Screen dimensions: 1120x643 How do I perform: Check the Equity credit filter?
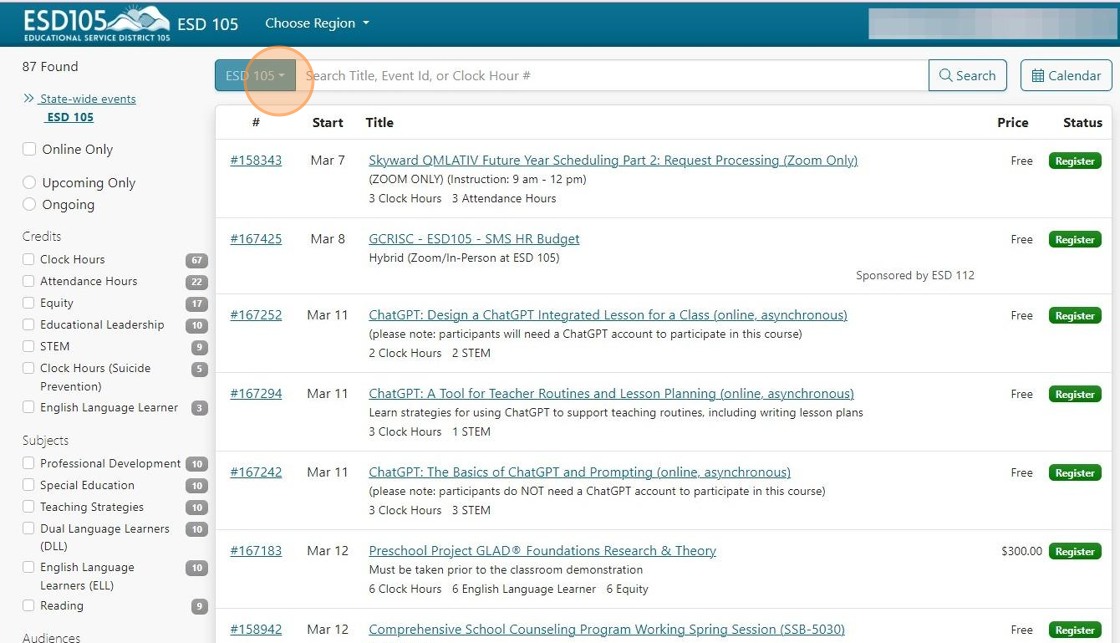[x=29, y=302]
